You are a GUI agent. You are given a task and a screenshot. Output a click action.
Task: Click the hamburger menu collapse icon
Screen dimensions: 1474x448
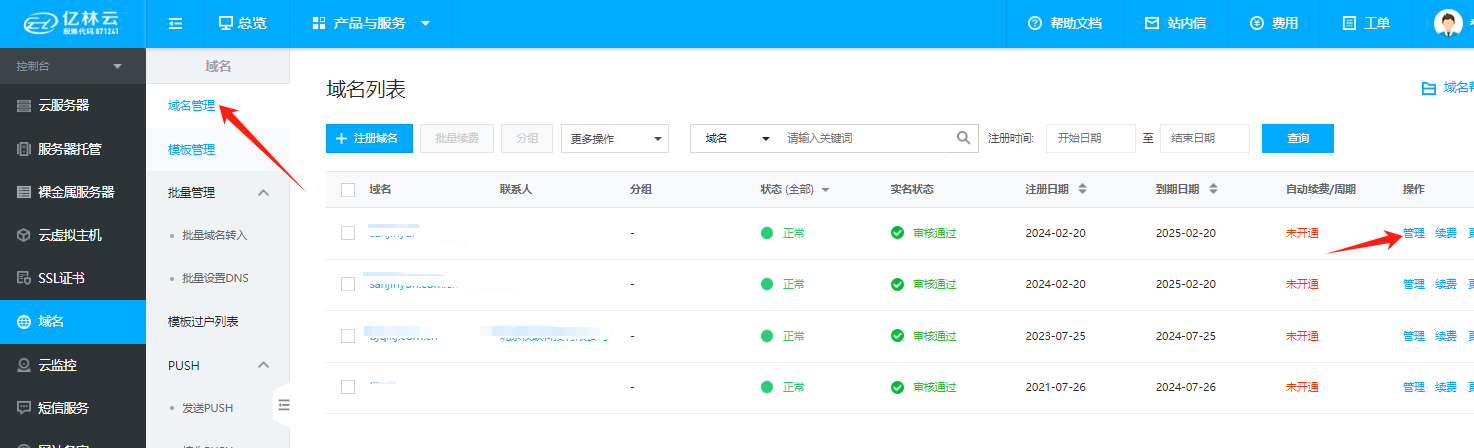tap(175, 23)
